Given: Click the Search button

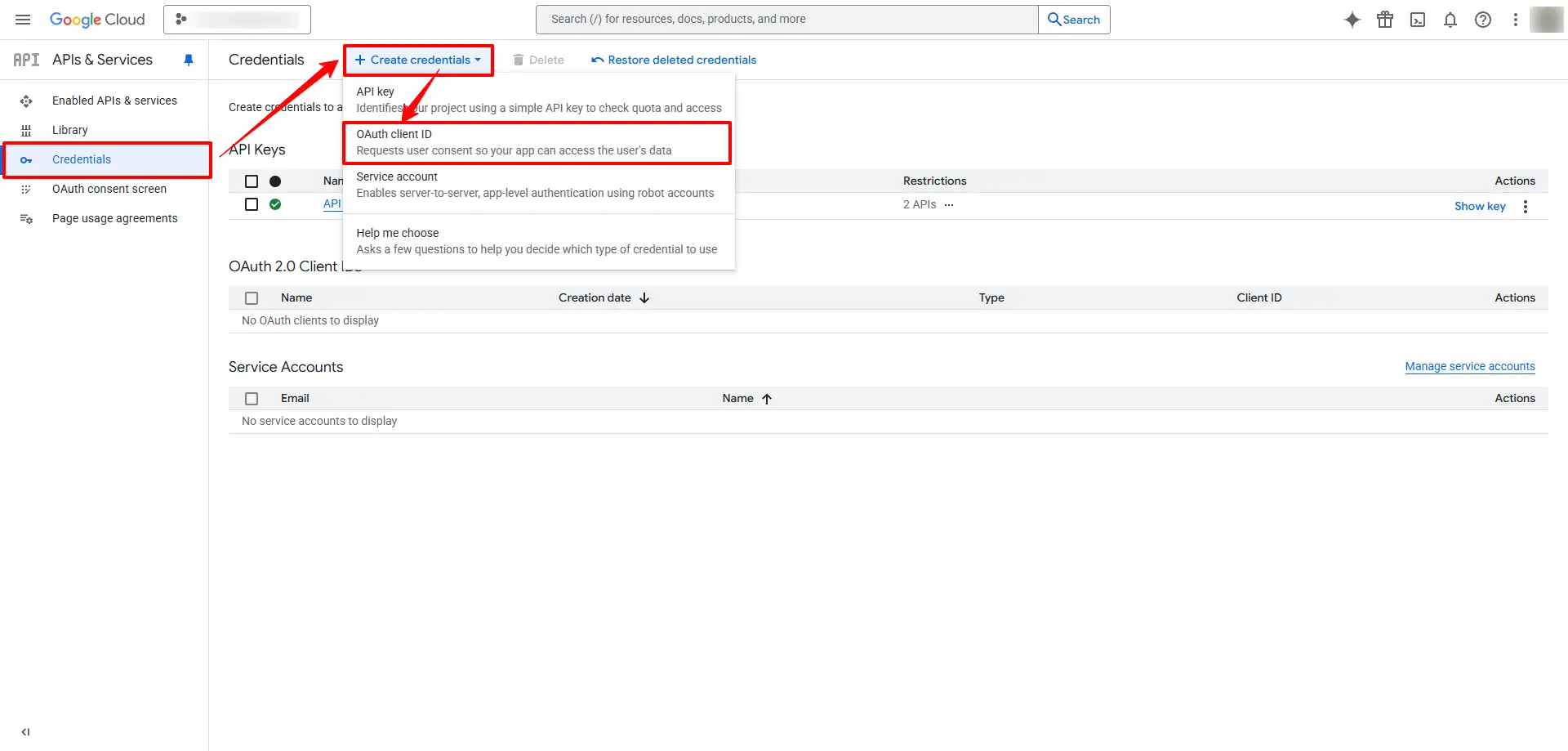Looking at the screenshot, I should click(x=1074, y=20).
